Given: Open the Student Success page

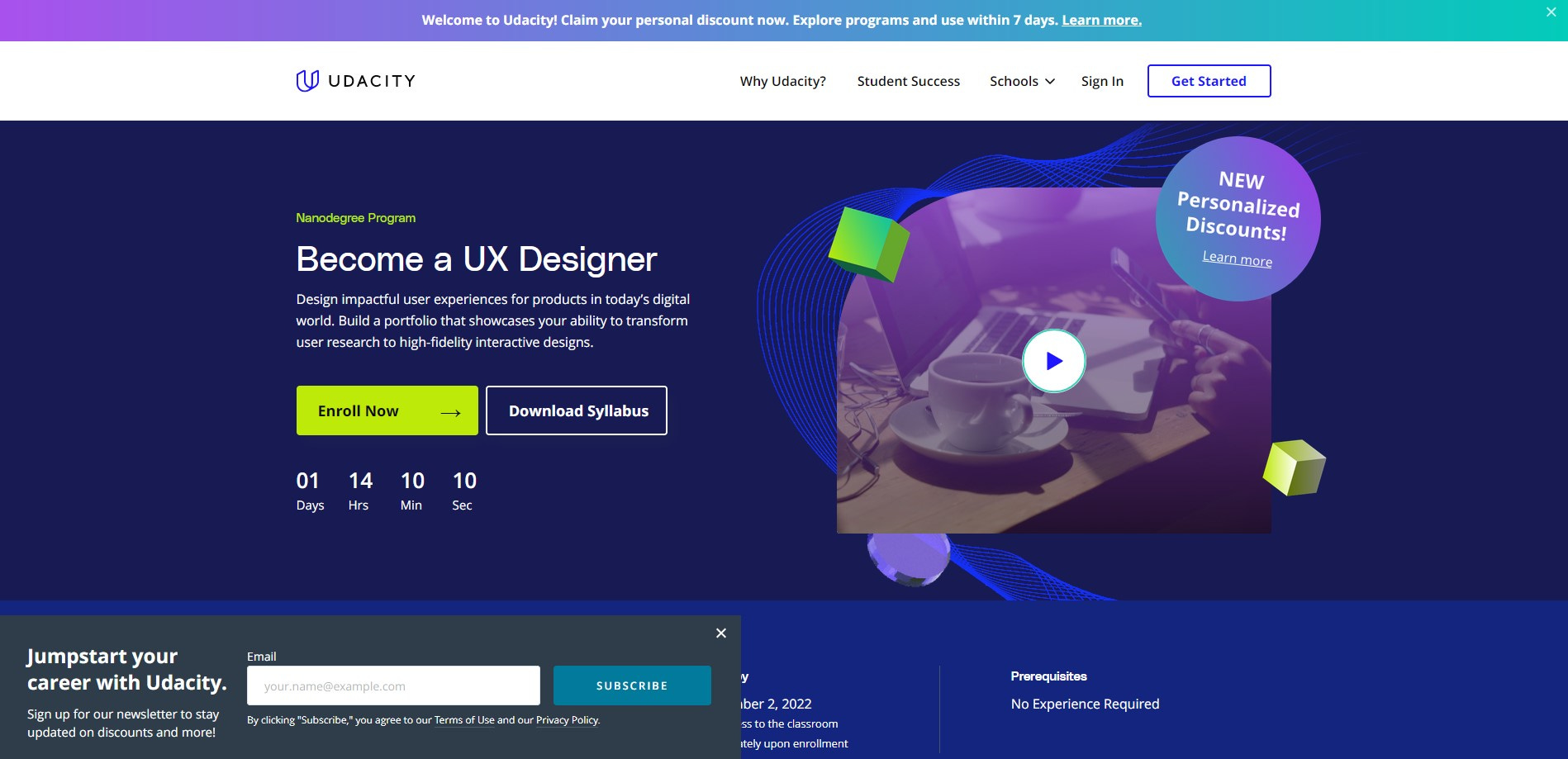Looking at the screenshot, I should click(x=908, y=81).
